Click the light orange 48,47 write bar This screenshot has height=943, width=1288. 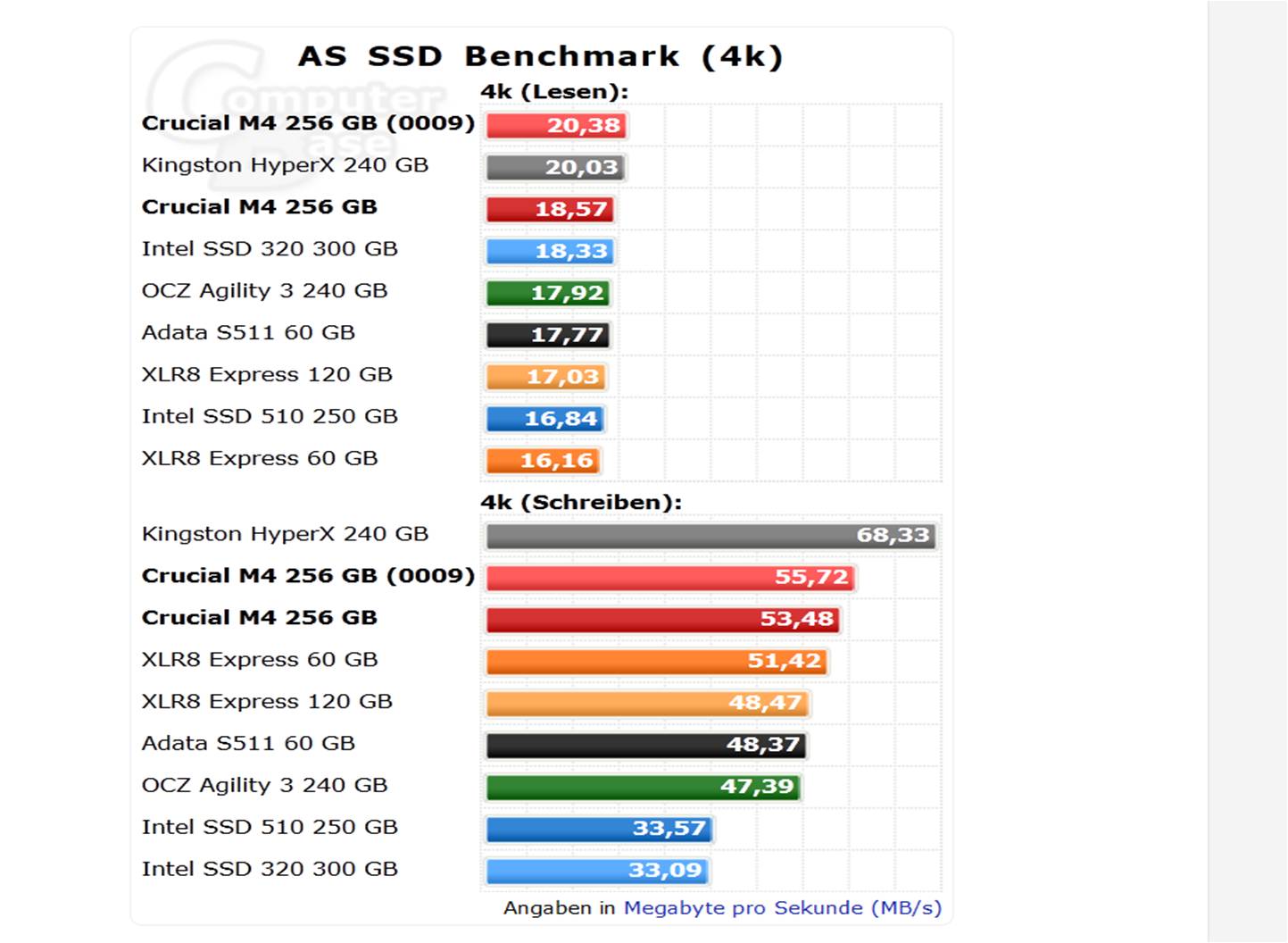646,705
